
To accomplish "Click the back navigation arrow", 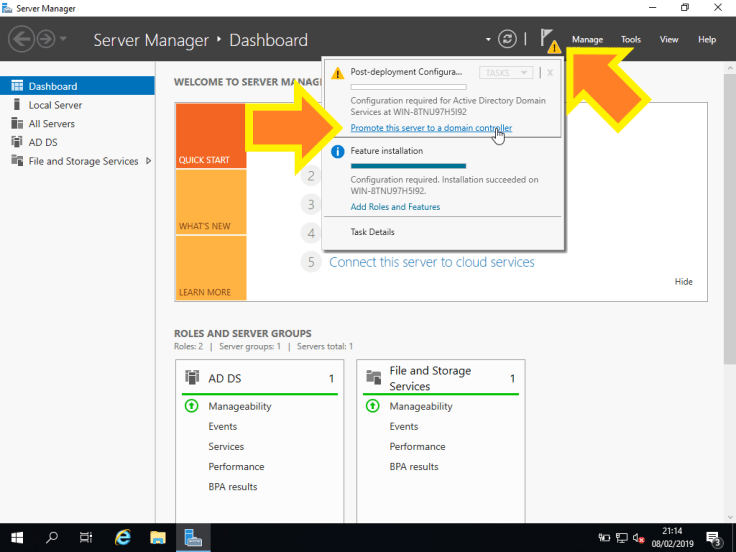I will point(21,39).
